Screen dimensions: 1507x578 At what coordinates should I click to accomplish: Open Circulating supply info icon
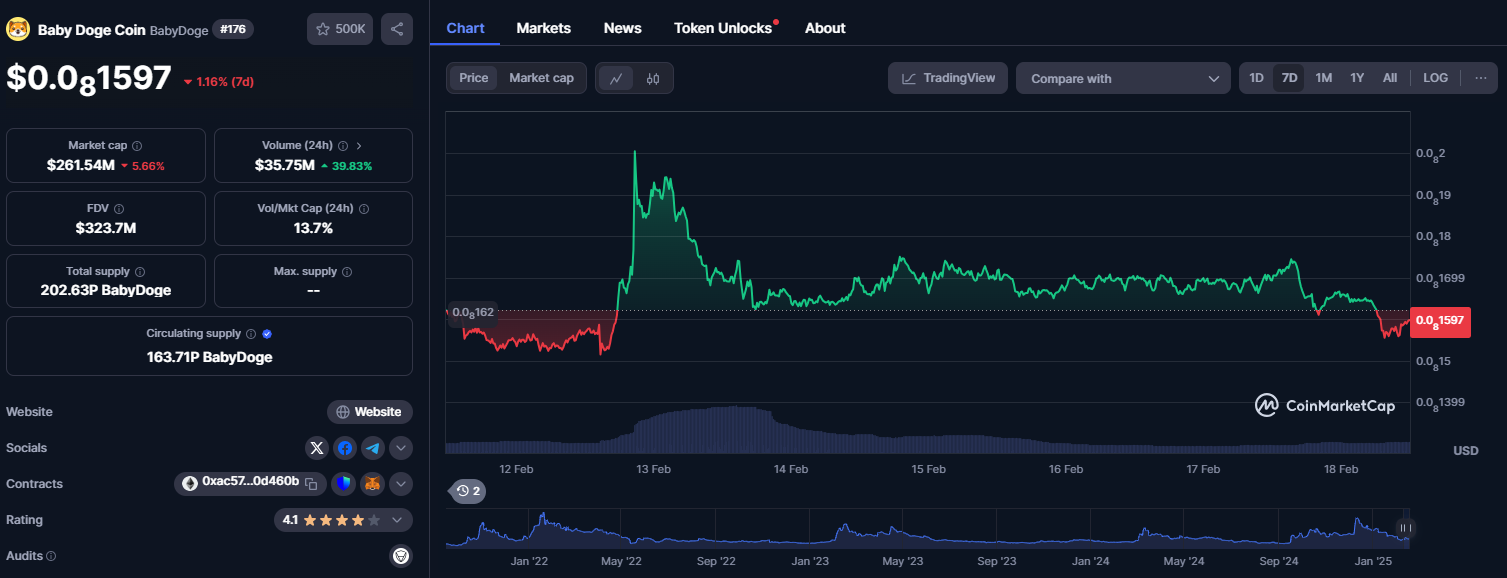tap(251, 334)
